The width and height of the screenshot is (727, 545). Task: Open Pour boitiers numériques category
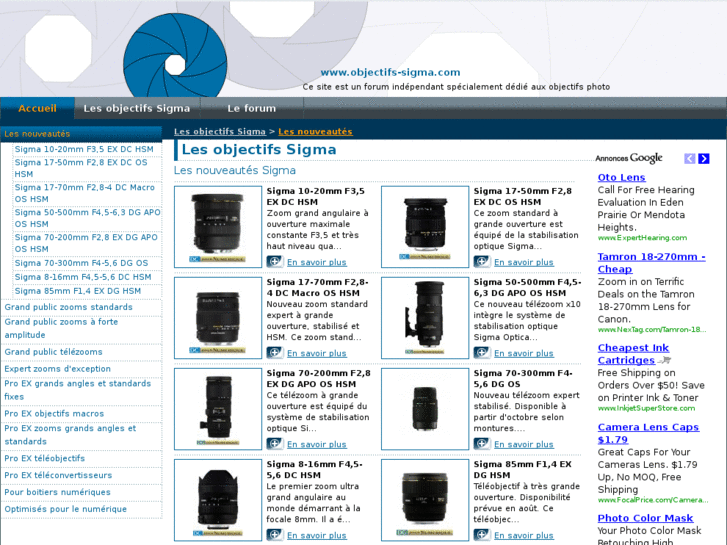[57, 492]
